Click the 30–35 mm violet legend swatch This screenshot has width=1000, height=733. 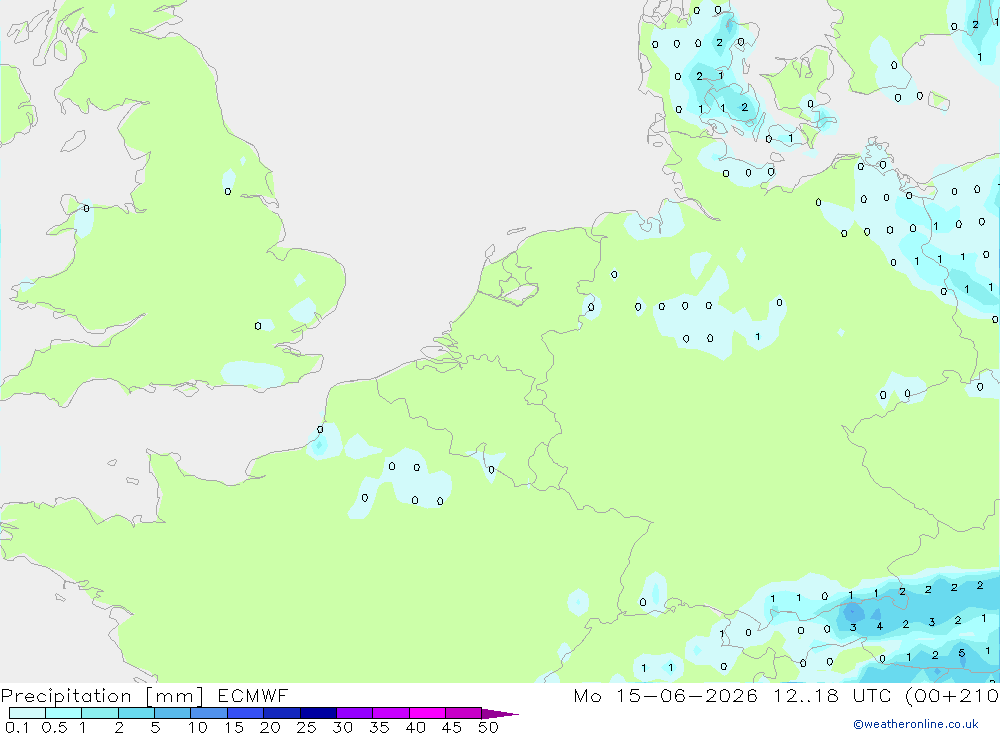(355, 713)
